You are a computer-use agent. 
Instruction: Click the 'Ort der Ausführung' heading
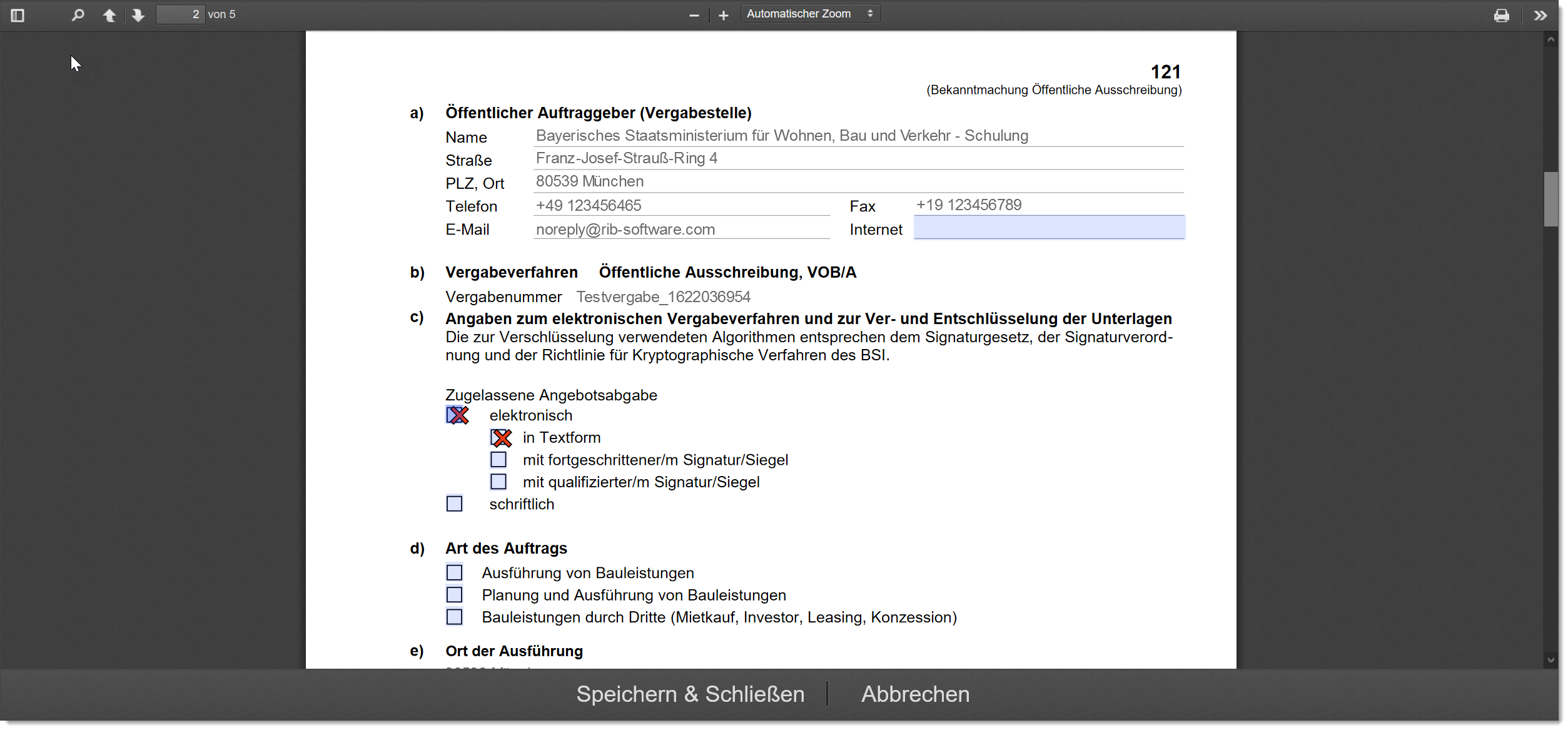point(513,651)
